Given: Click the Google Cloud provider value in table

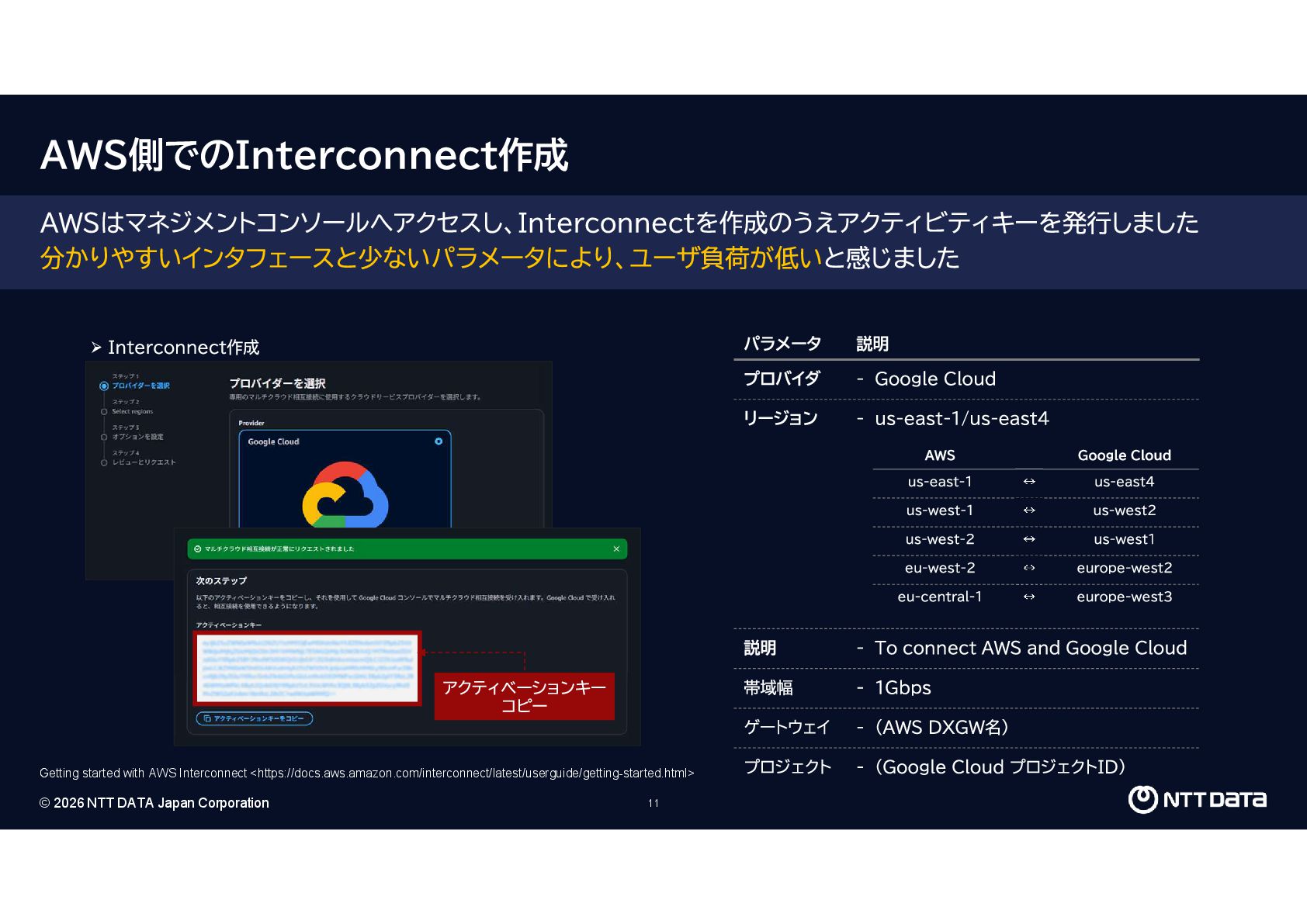Looking at the screenshot, I should (x=935, y=379).
